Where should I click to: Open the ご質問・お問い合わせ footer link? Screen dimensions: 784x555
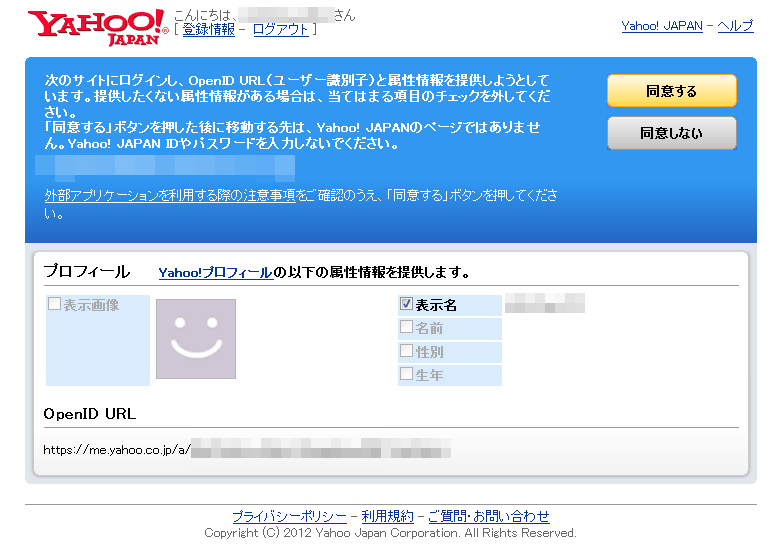click(x=488, y=516)
